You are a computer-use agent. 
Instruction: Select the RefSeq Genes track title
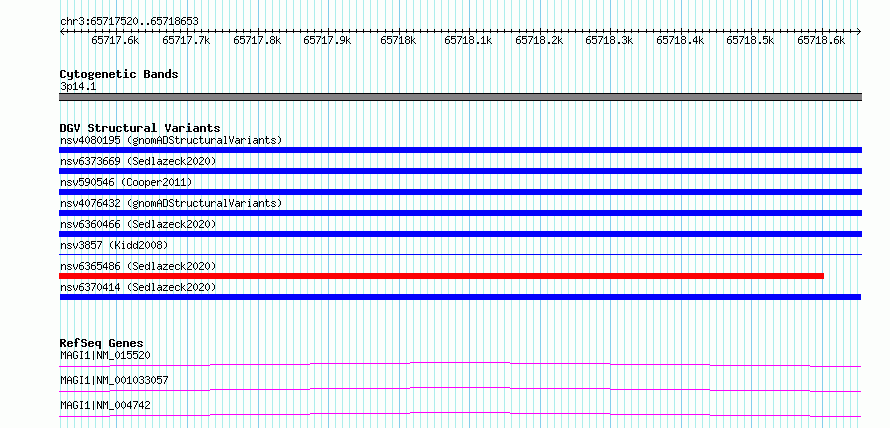click(102, 343)
